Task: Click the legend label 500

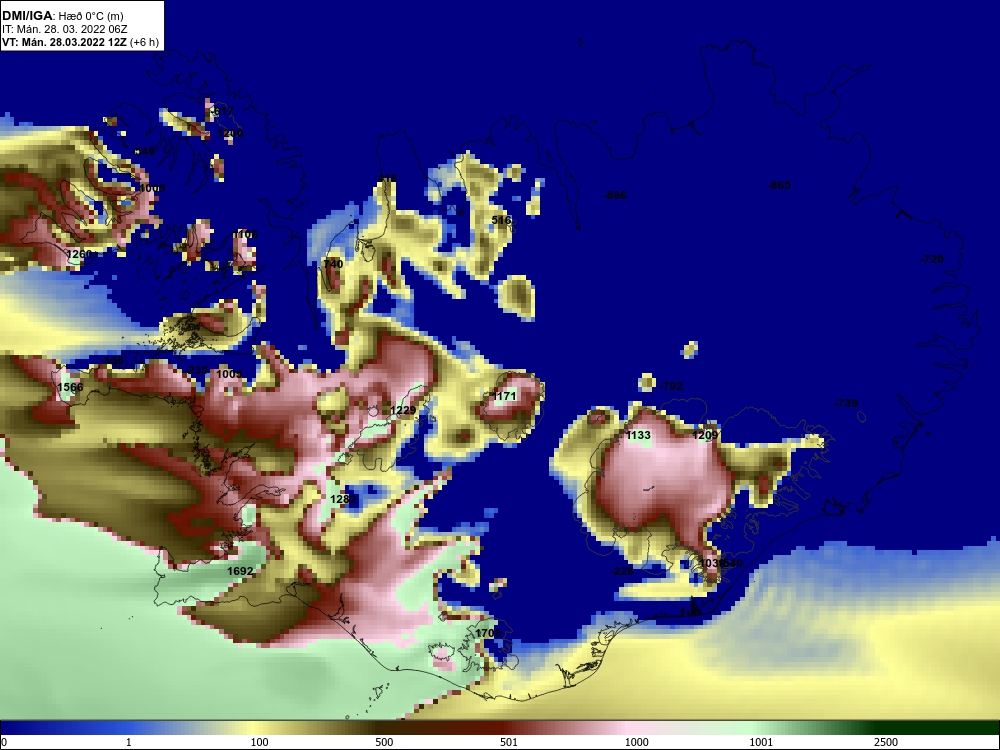Action: click(384, 742)
